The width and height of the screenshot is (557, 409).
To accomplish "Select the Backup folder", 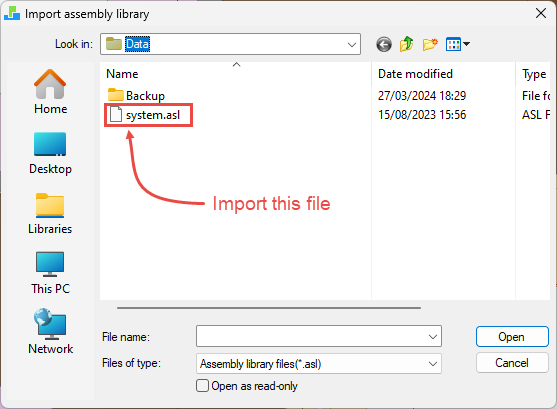I will click(136, 96).
